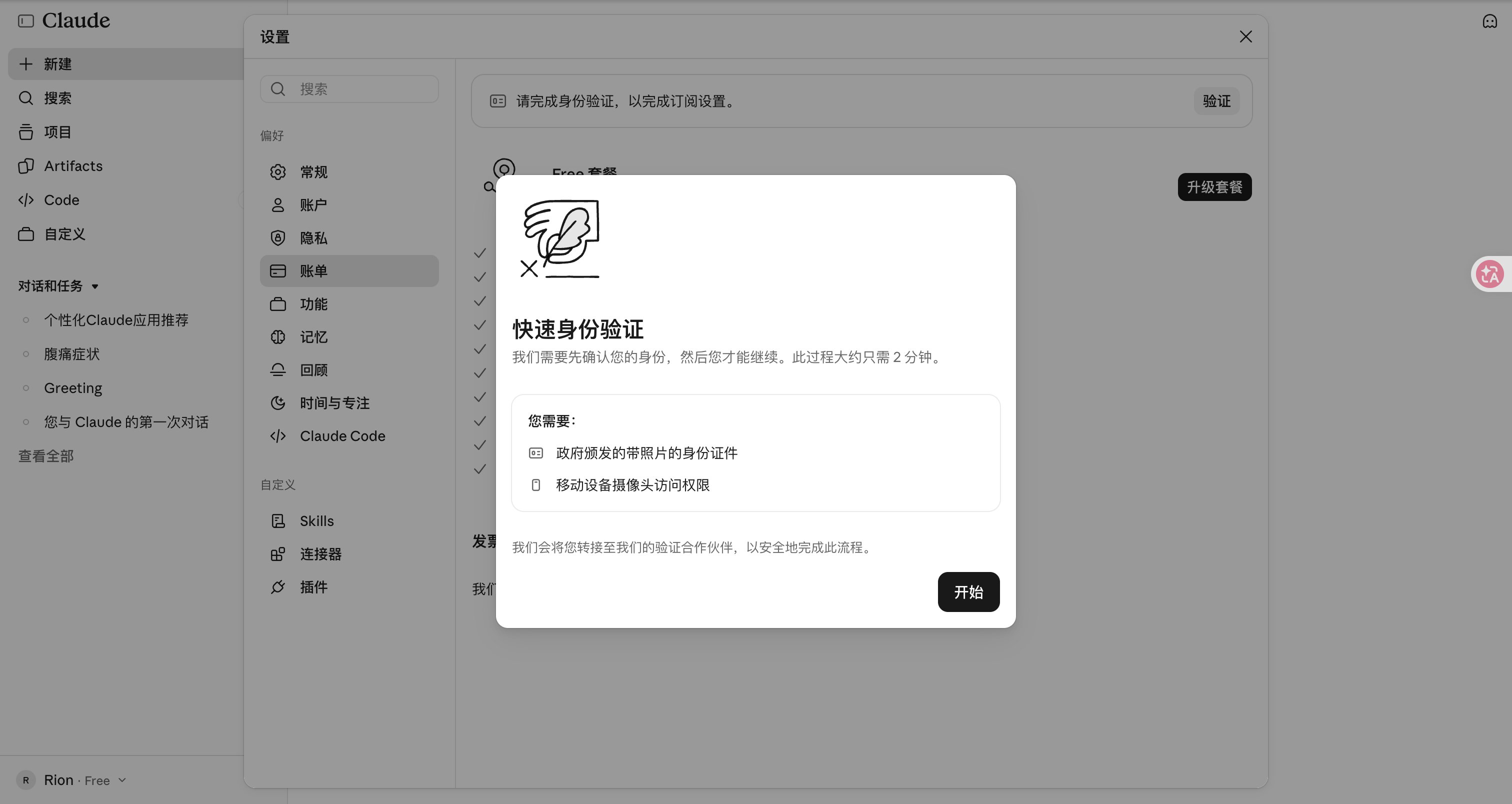Open the 账户 settings tab
The height and width of the screenshot is (804, 1512).
[349, 205]
